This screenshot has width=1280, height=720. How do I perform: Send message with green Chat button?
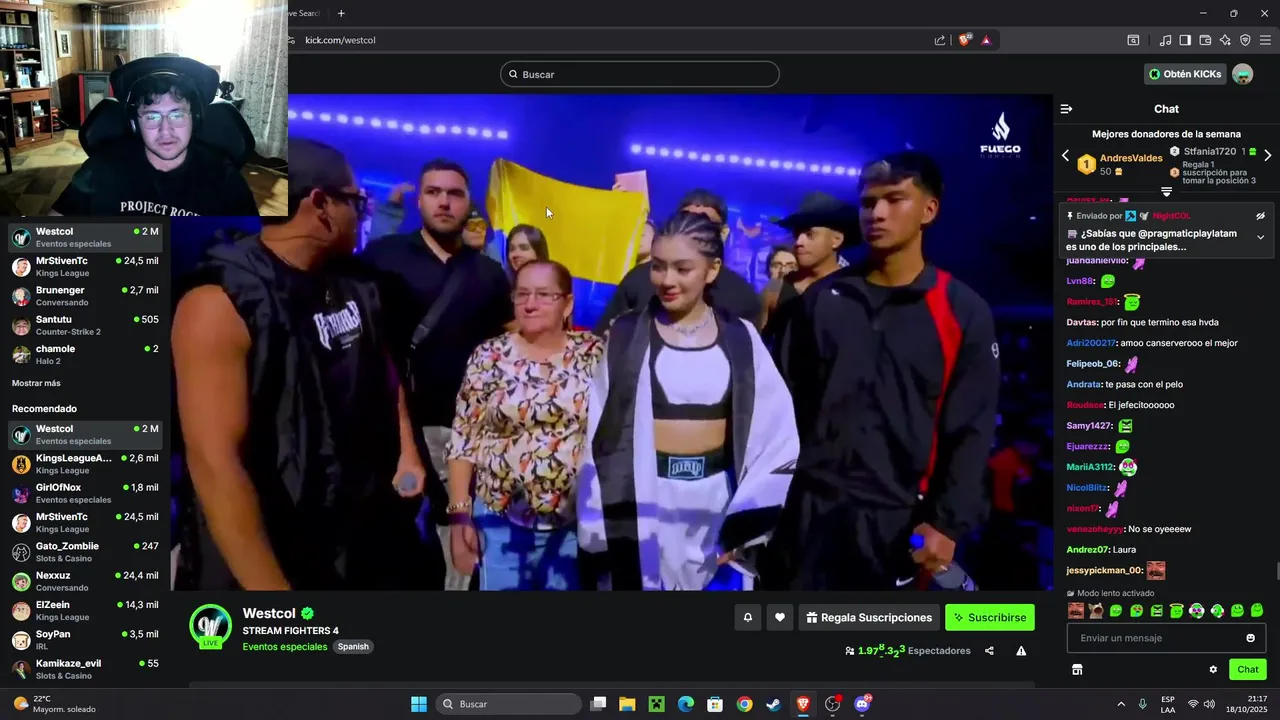[x=1248, y=670]
